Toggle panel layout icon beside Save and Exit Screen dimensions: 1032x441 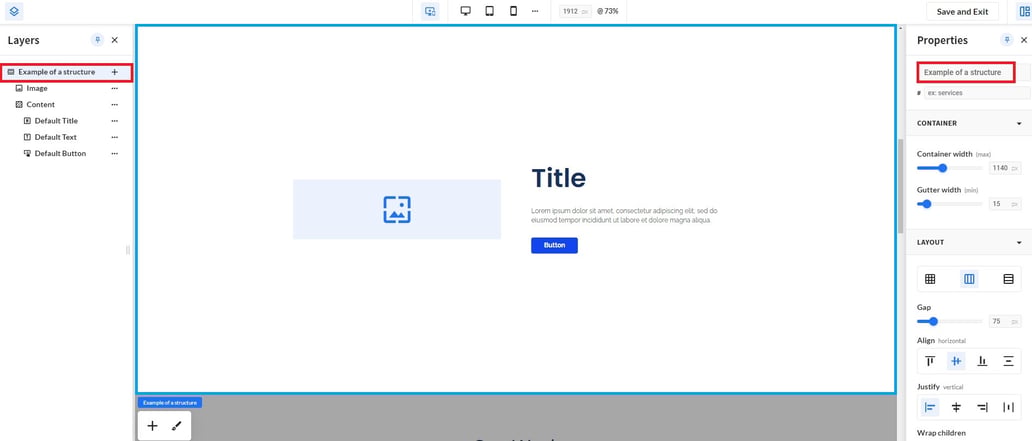pyautogui.click(x=1024, y=11)
